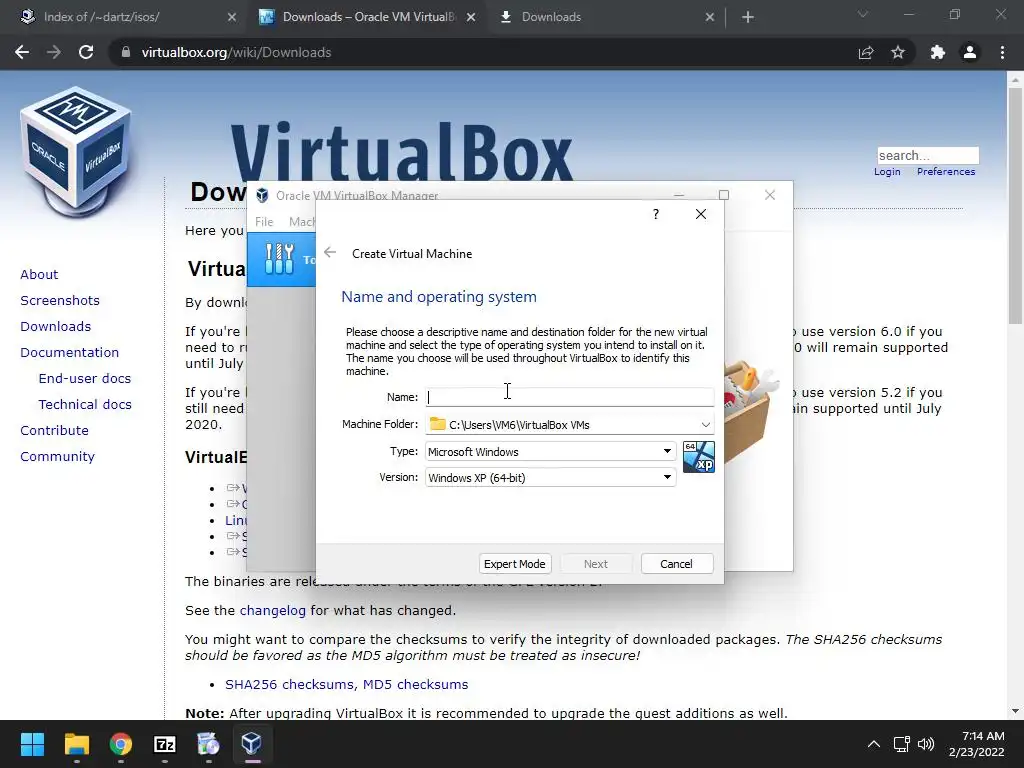
Task: Click the page vertical scrollbar thumb
Action: point(1015,206)
